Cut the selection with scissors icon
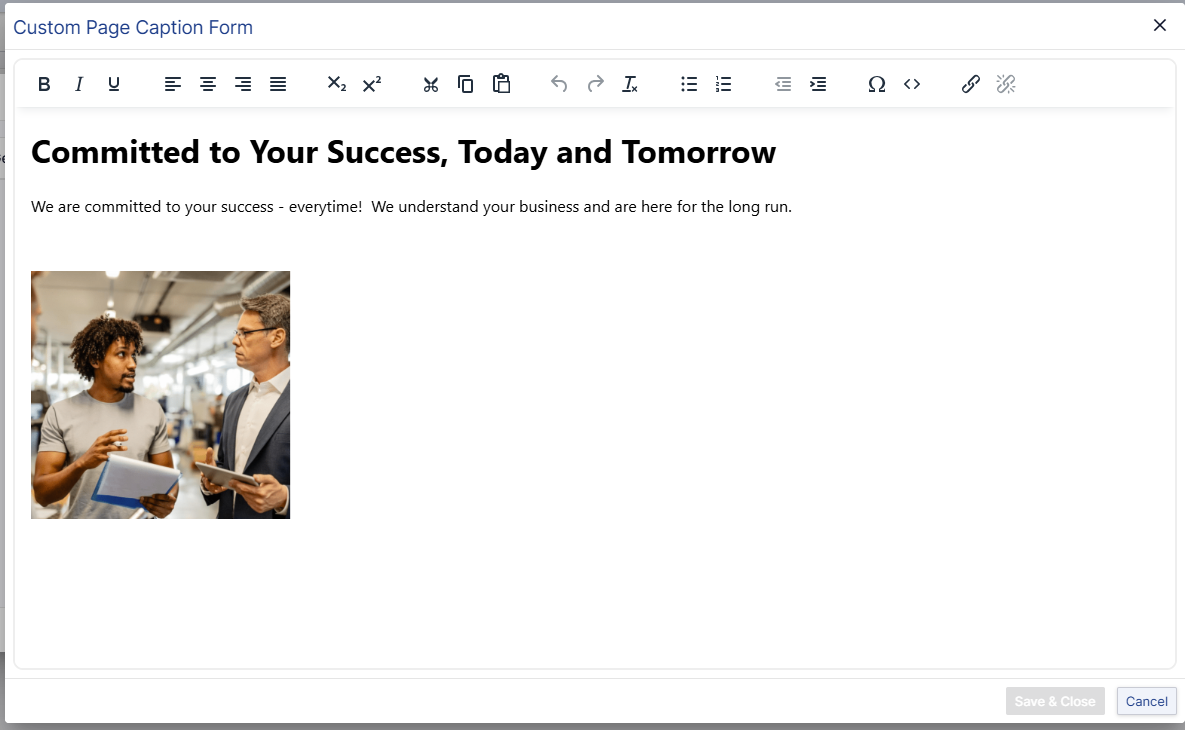This screenshot has height=730, width=1185. [431, 84]
